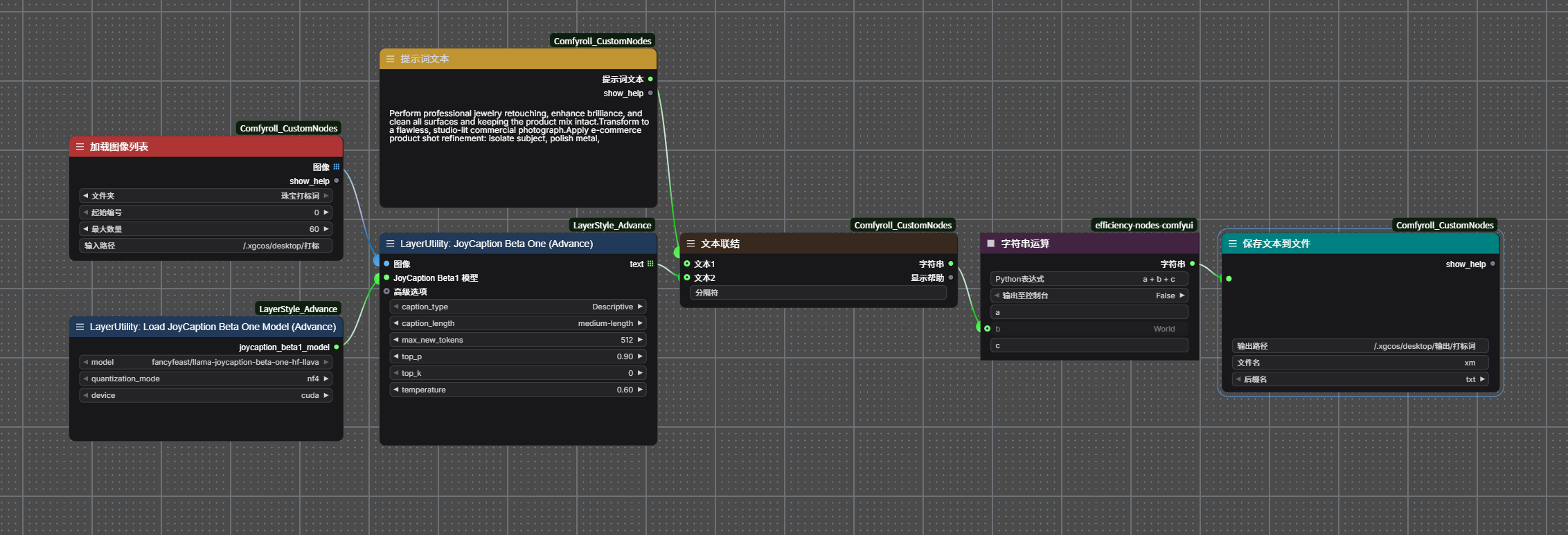Click the 输入路径 field in 加载图像列表

click(x=206, y=246)
